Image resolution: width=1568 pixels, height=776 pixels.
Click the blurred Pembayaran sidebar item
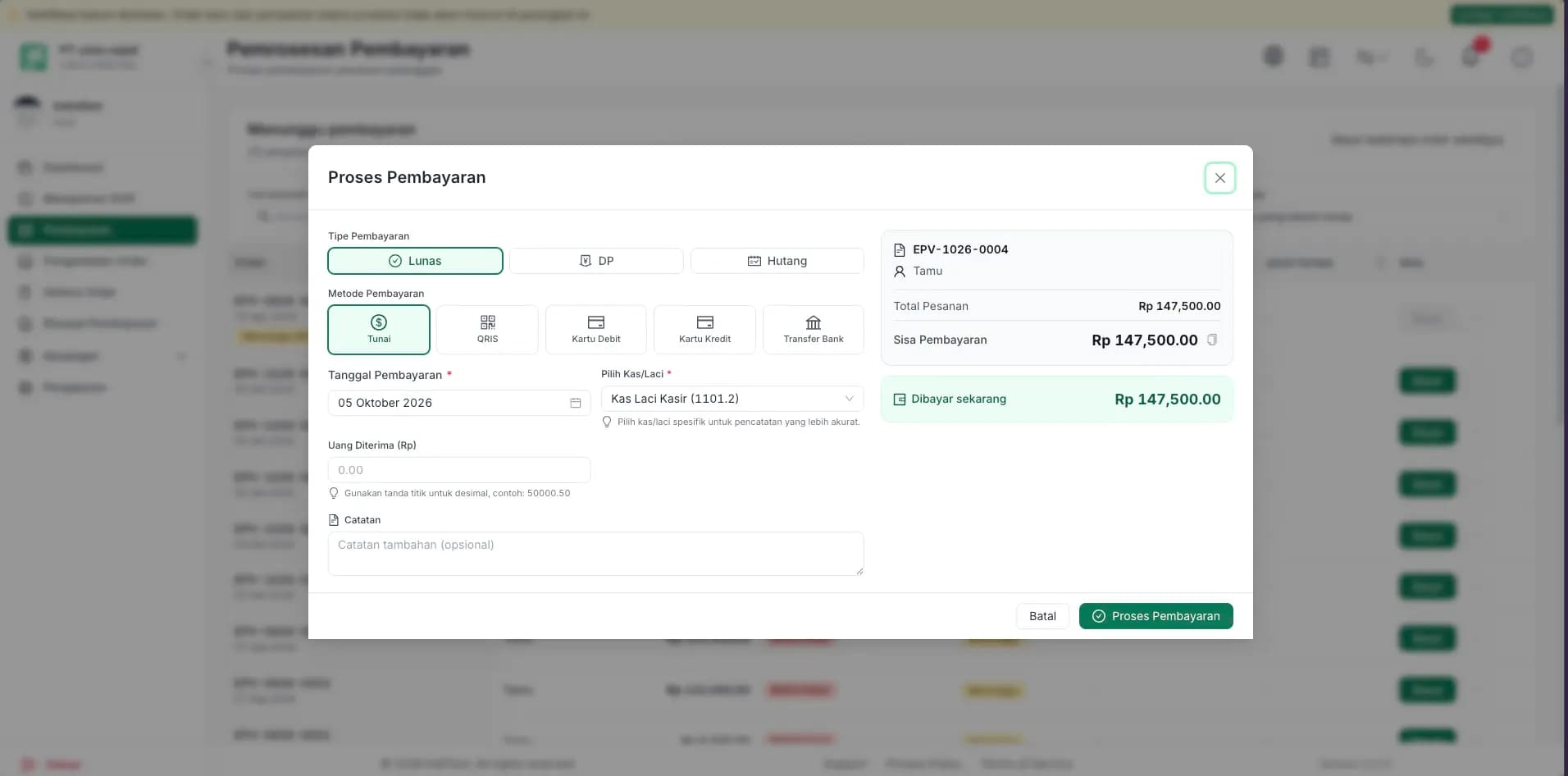(103, 230)
